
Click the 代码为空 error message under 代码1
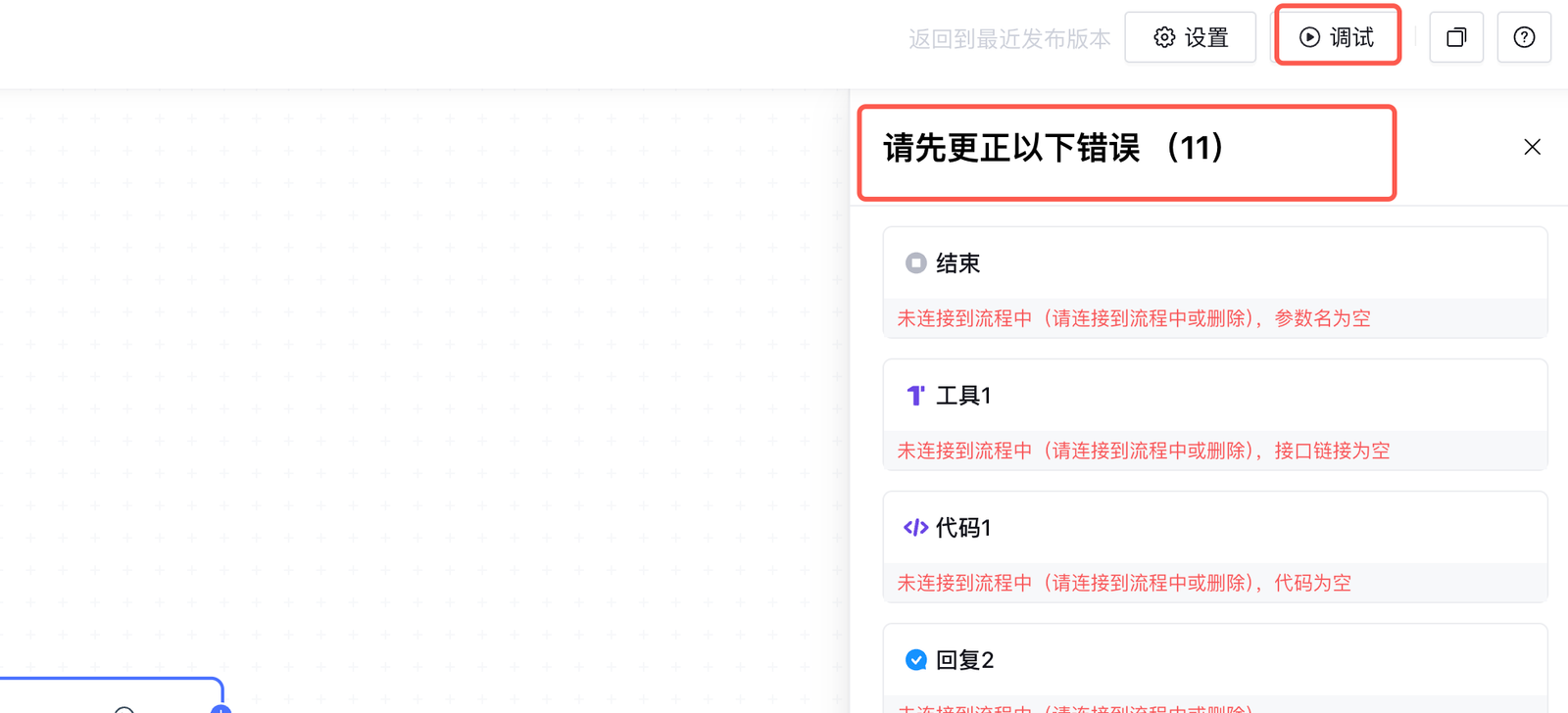1312,583
